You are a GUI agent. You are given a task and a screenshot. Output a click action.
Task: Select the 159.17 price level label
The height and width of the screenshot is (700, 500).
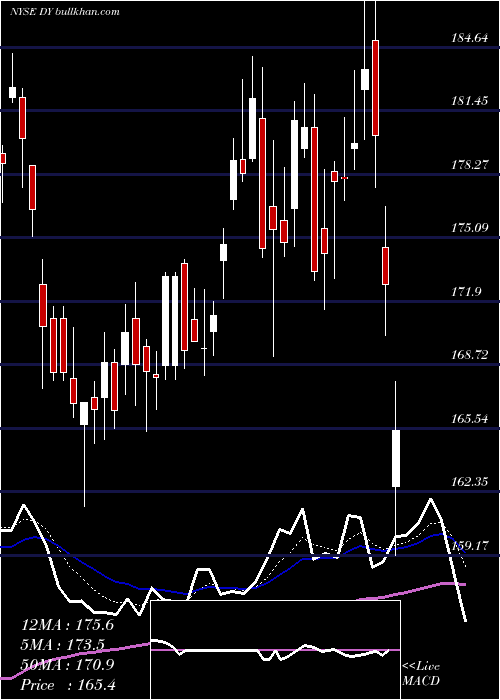pos(470,546)
